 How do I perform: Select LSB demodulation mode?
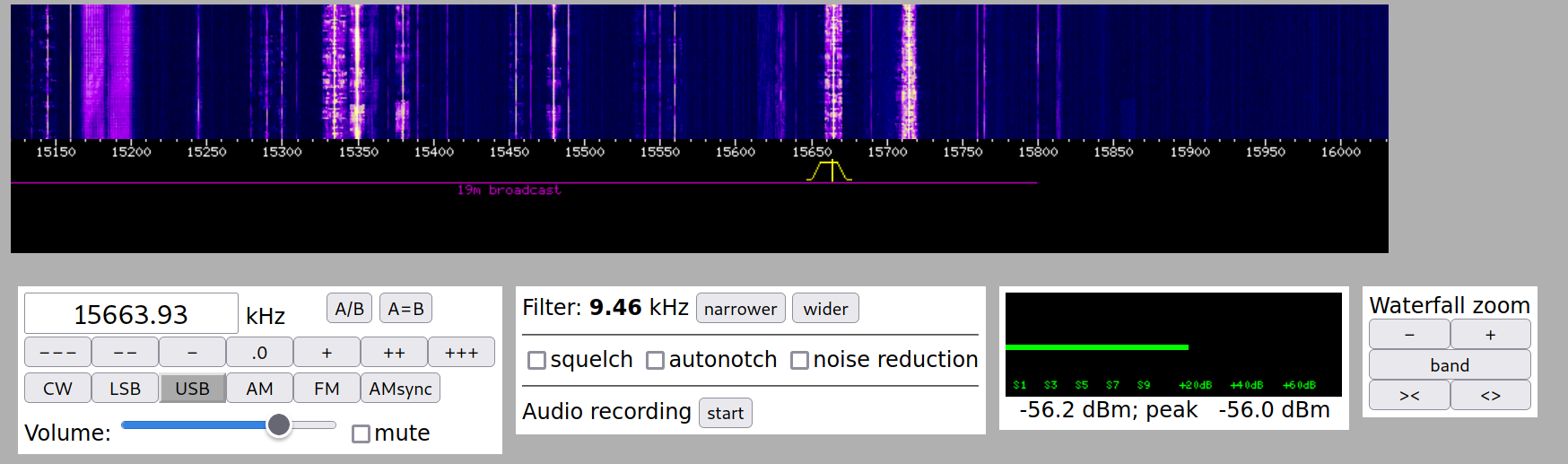pos(125,389)
